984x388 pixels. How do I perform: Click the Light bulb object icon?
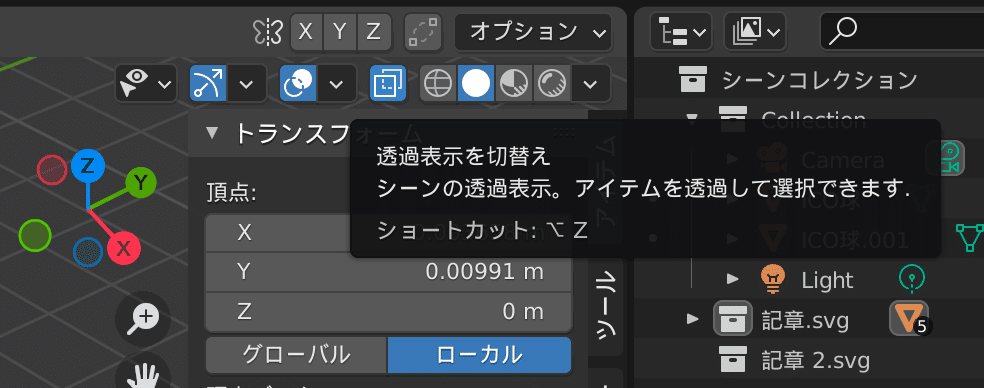tap(773, 279)
